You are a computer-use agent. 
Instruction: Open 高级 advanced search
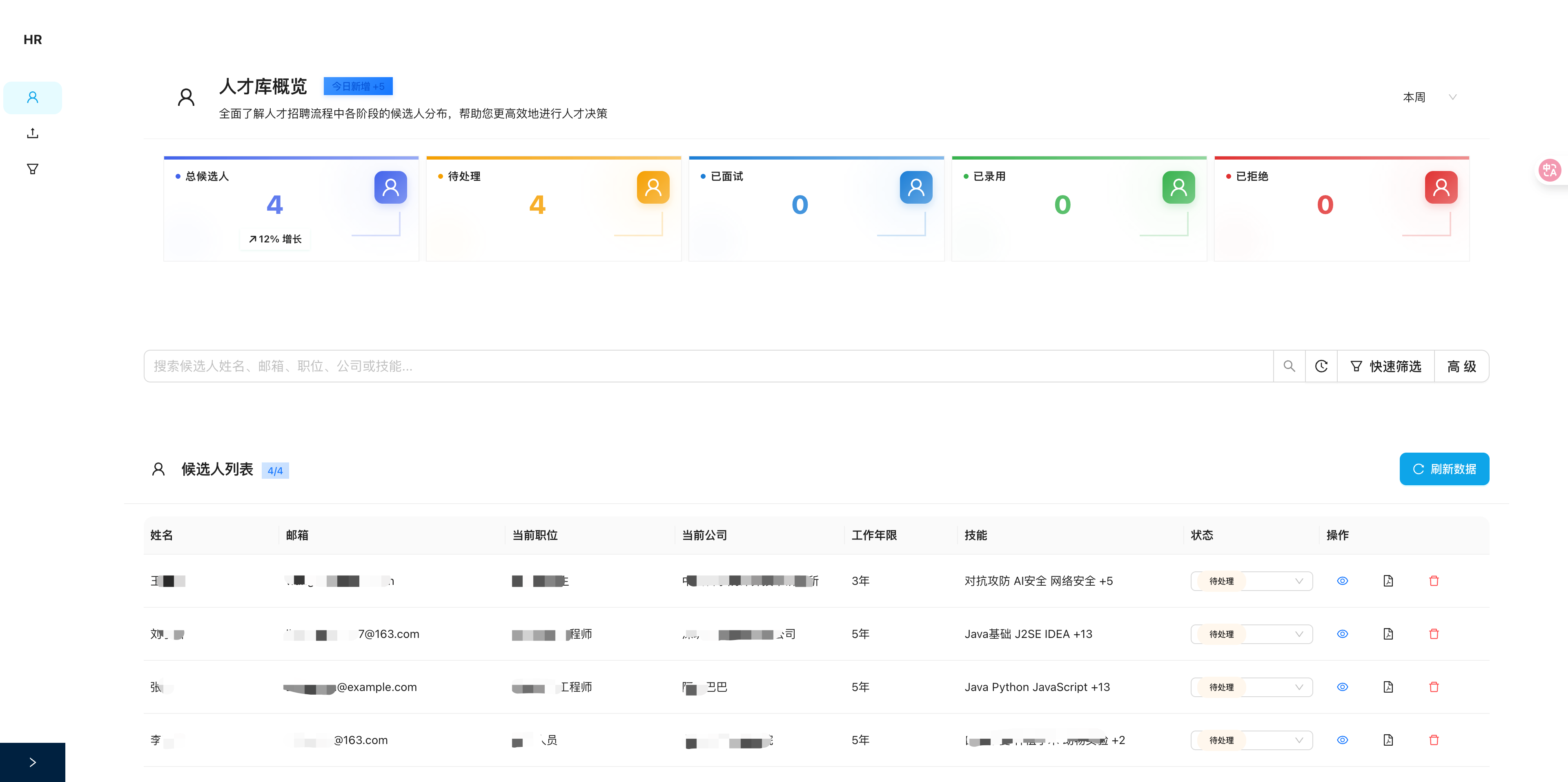pos(1461,367)
